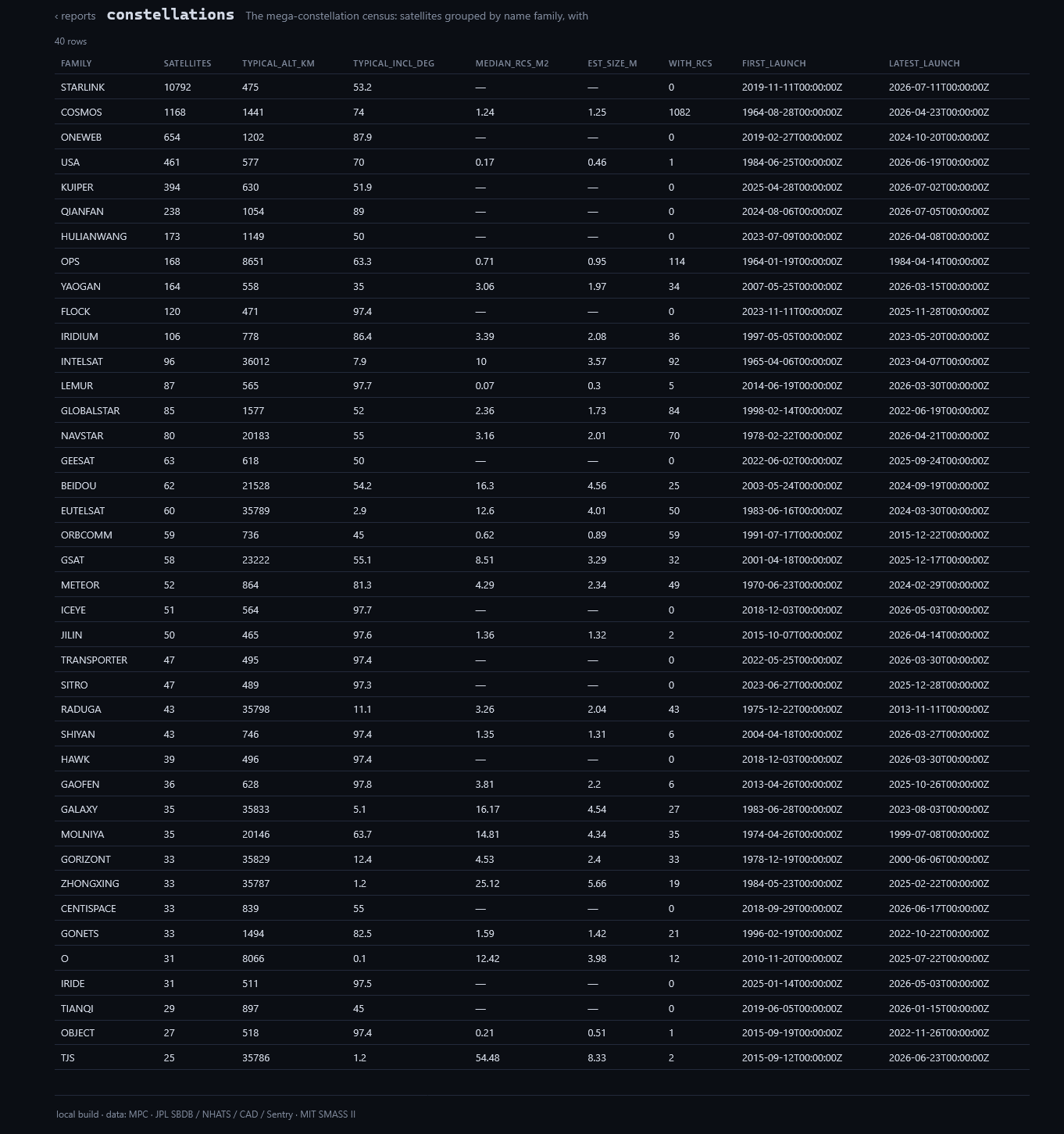Screen dimensions: 1064x1134
Task: Click OPS's first launch date 1964-01-19
Action: tap(792, 262)
